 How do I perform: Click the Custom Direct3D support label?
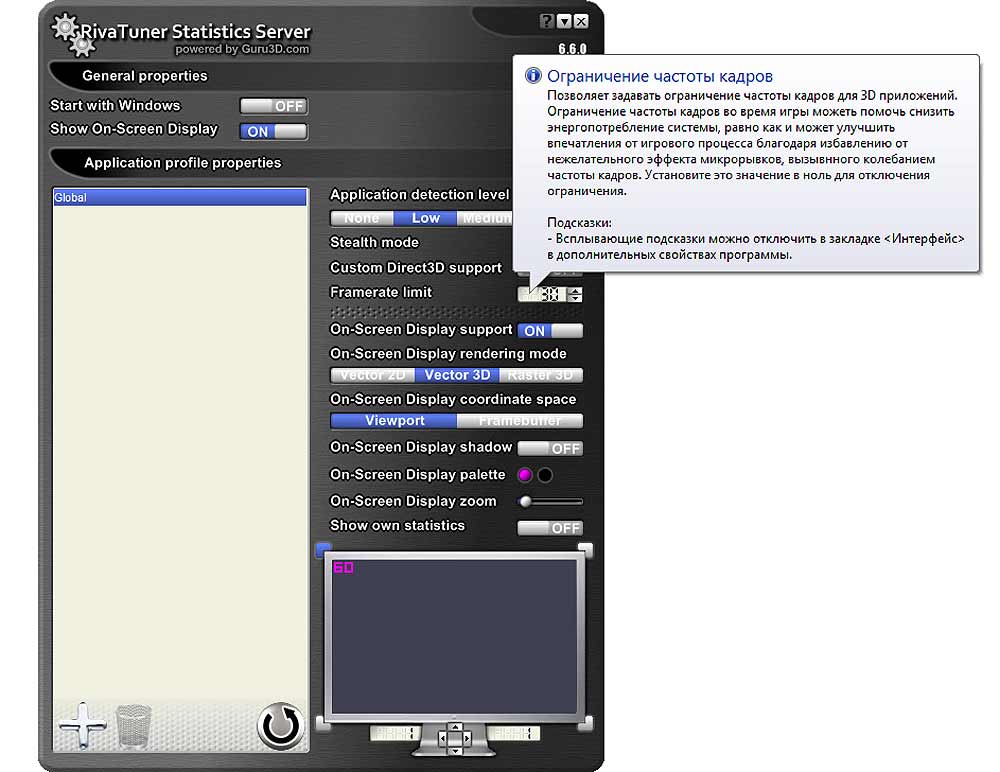tap(416, 268)
